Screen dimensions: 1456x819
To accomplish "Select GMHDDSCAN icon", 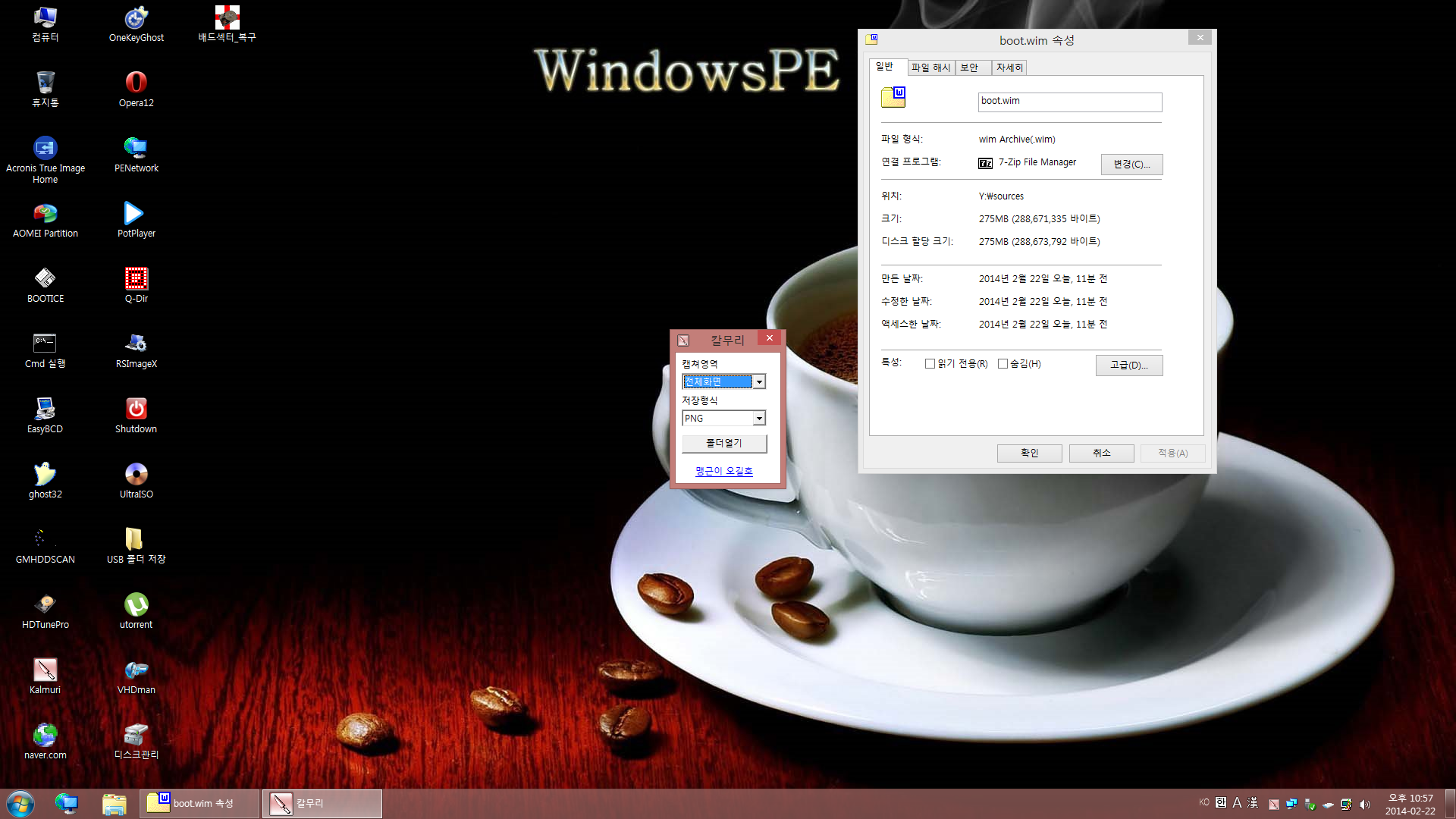I will 45,545.
